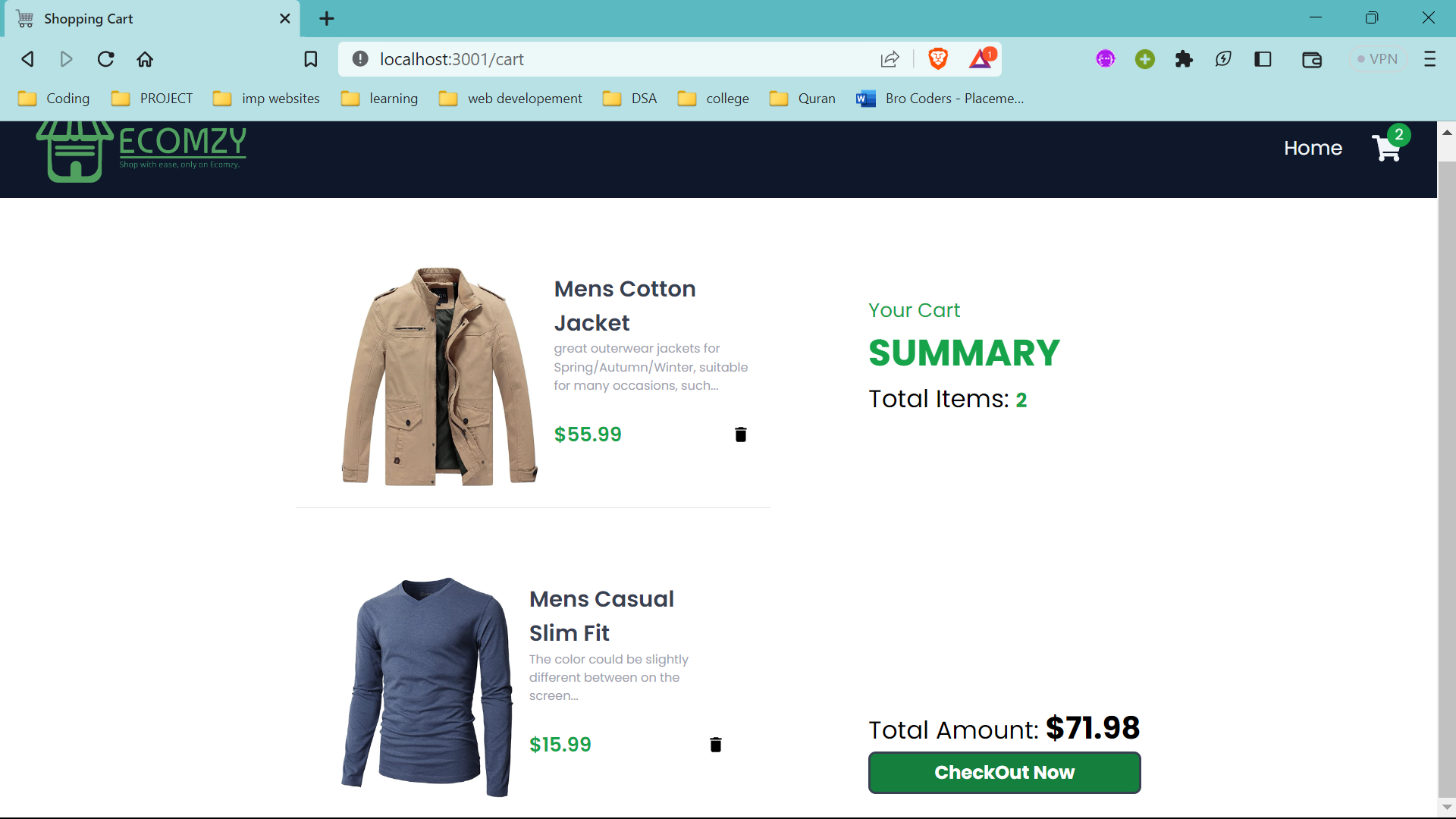Open Brave Shields settings
Viewport: 1456px width, 819px height.
938,58
